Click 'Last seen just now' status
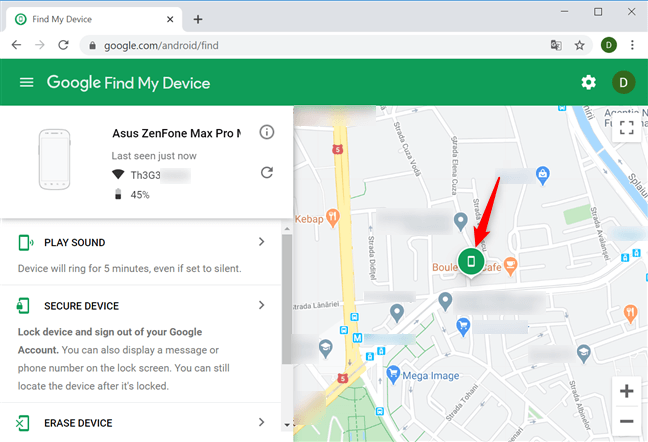 tap(154, 156)
